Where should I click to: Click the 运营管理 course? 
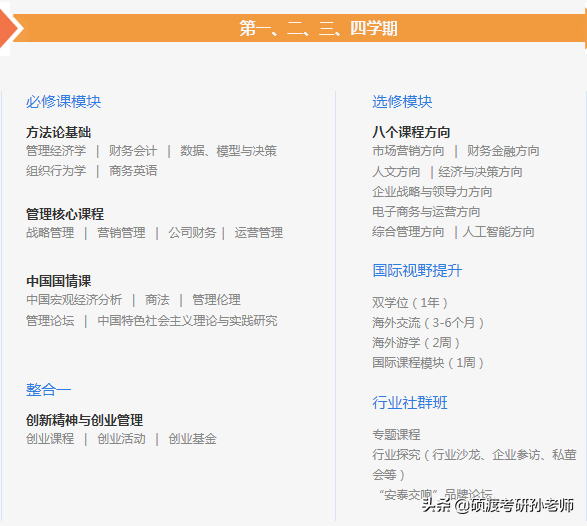pyautogui.click(x=259, y=233)
